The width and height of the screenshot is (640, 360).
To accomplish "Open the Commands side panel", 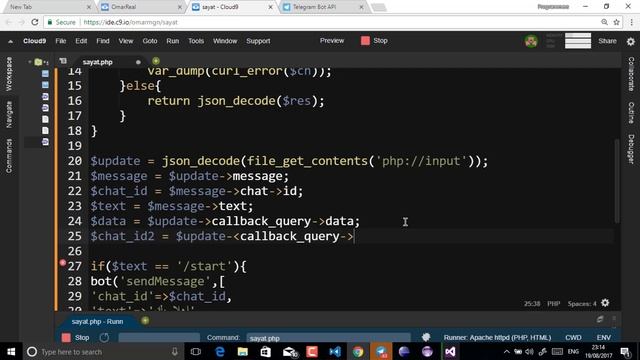I will click(9, 156).
